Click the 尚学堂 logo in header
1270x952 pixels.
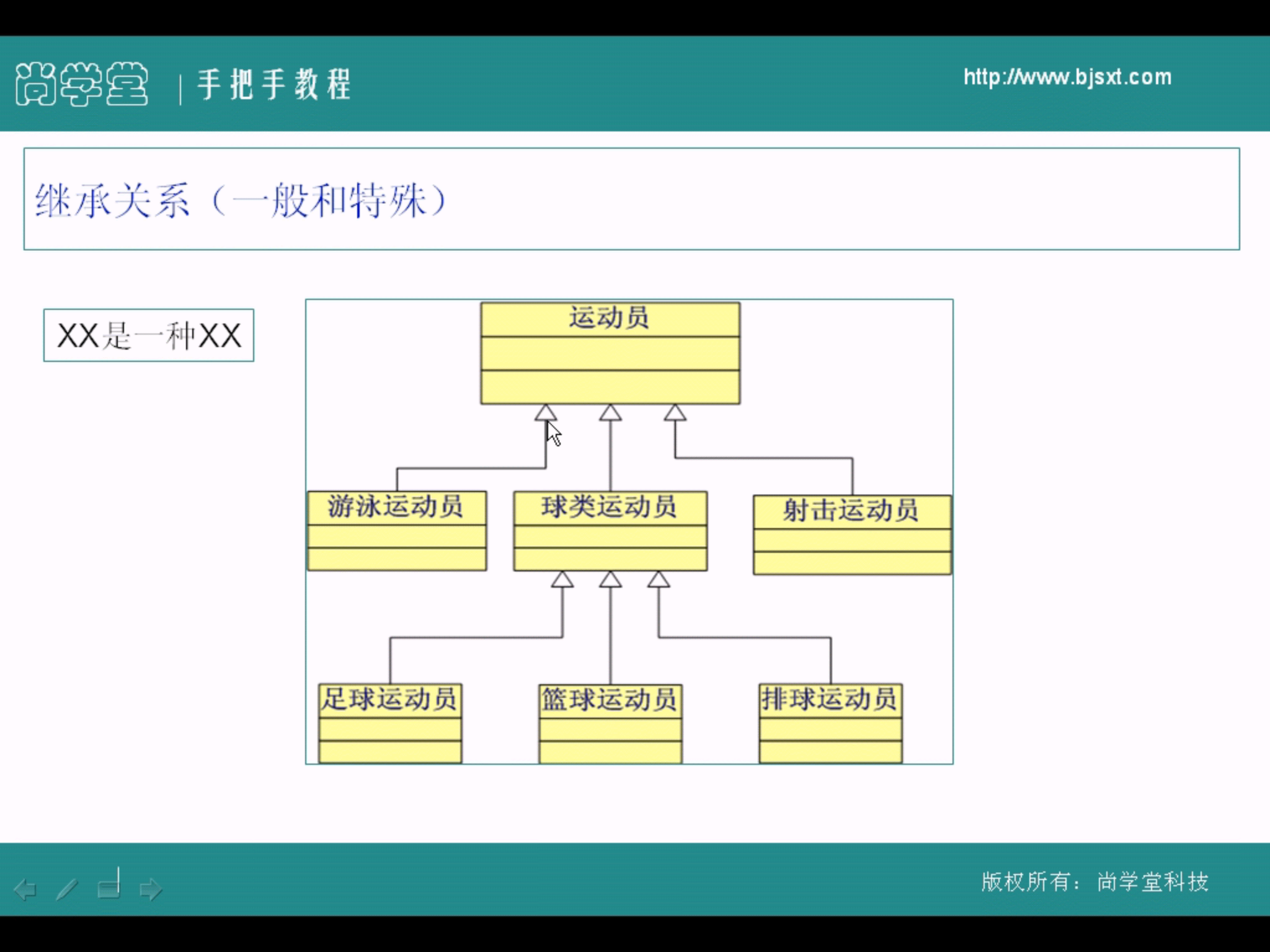click(x=82, y=84)
